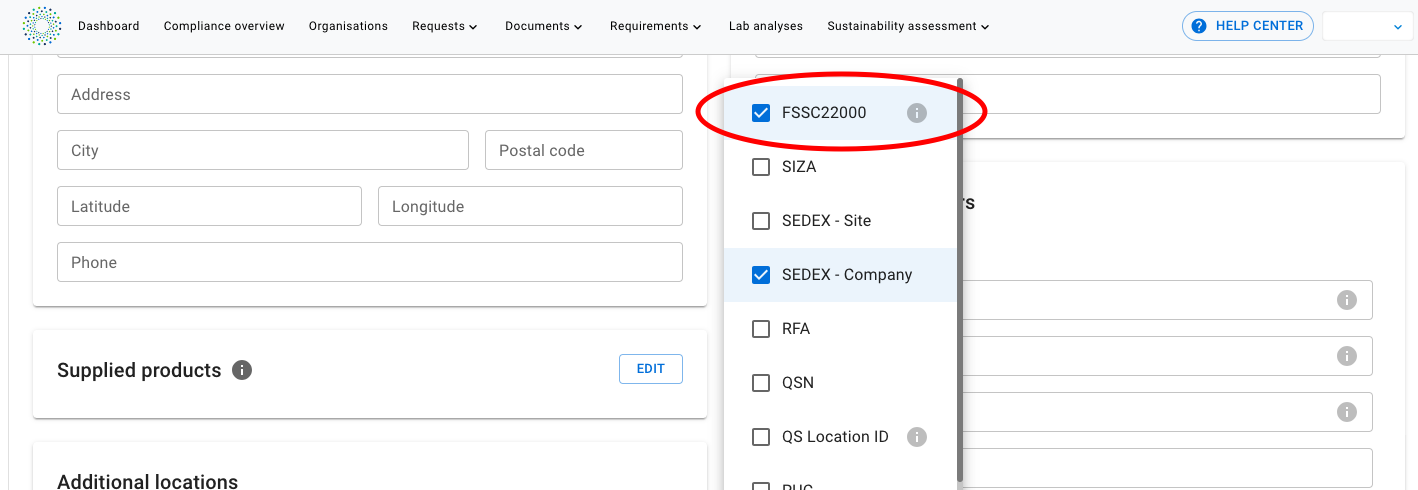Expand the Sustainability assessment menu
The height and width of the screenshot is (490, 1418).
[x=908, y=26]
